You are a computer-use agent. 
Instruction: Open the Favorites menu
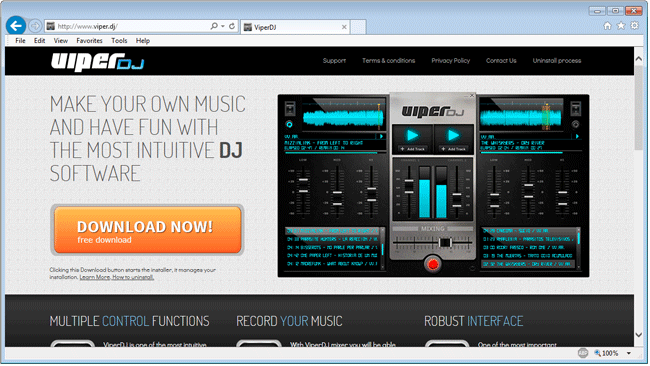click(89, 41)
